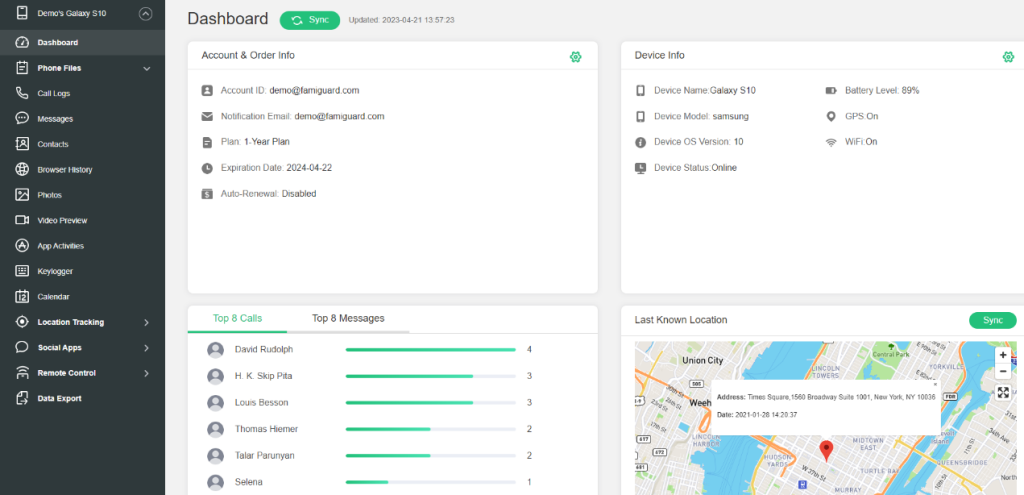Image resolution: width=1024 pixels, height=495 pixels.
Task: Click the Sync button beside Dashboard title
Action: [x=309, y=20]
